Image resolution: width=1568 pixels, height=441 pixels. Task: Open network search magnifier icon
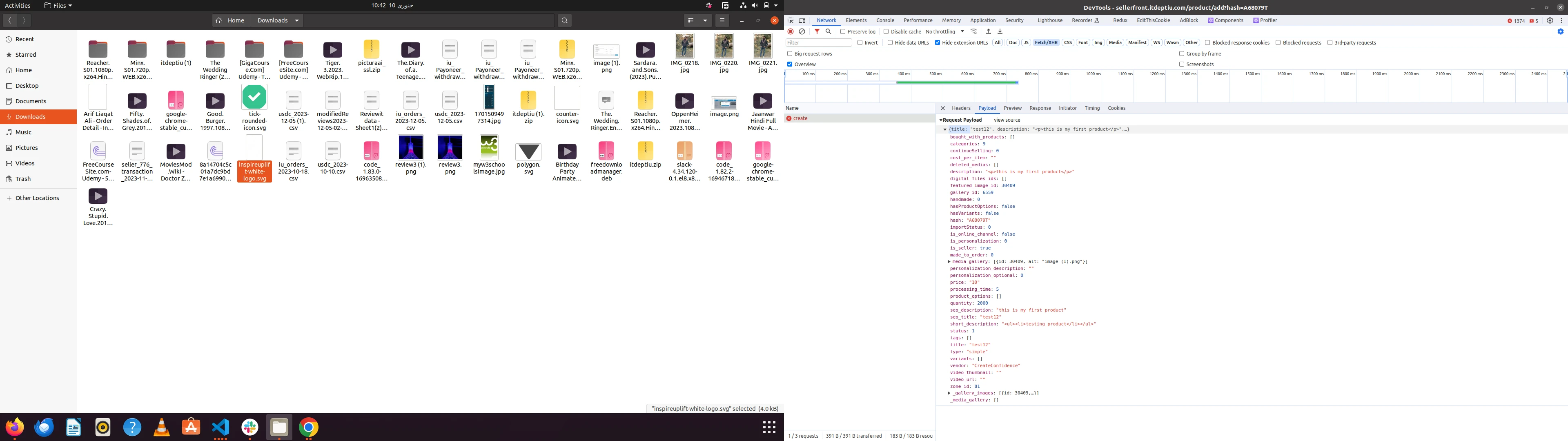(829, 32)
